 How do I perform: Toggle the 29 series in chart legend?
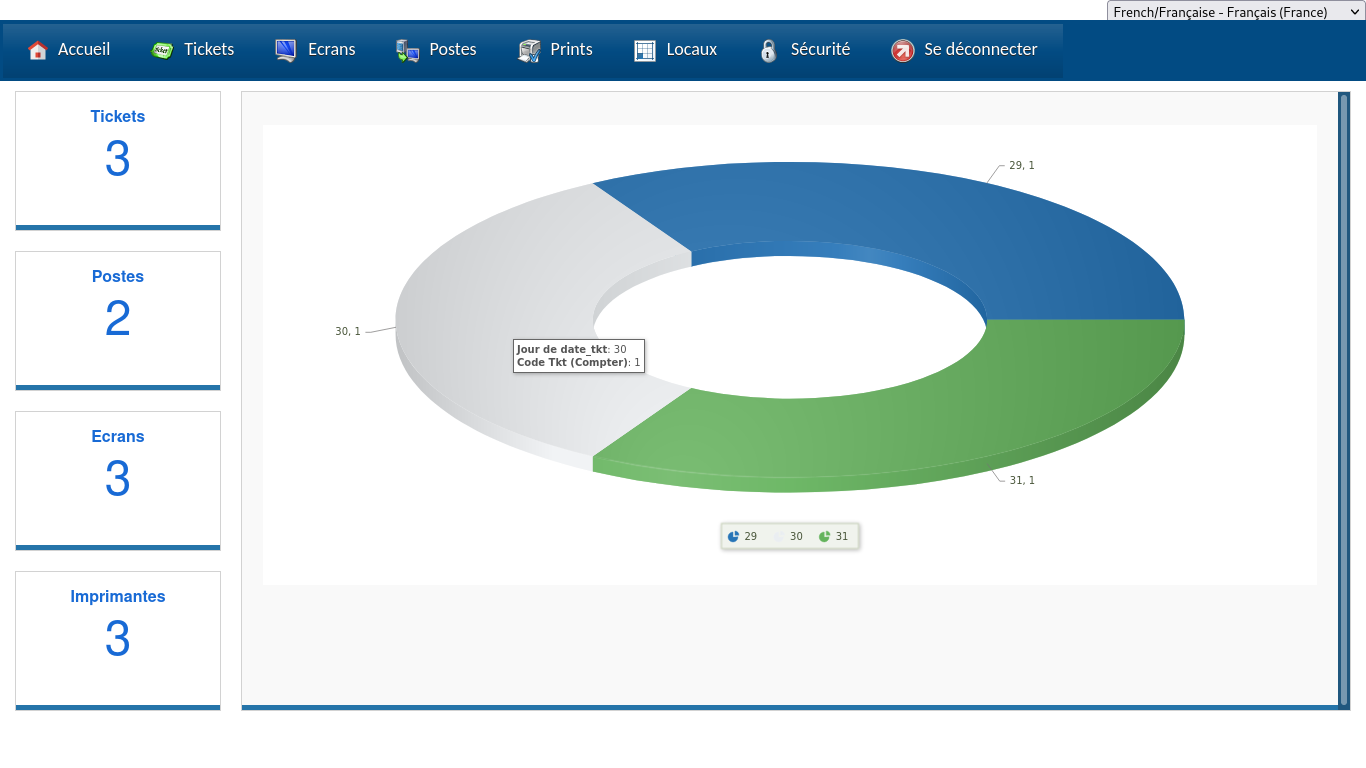[742, 537]
